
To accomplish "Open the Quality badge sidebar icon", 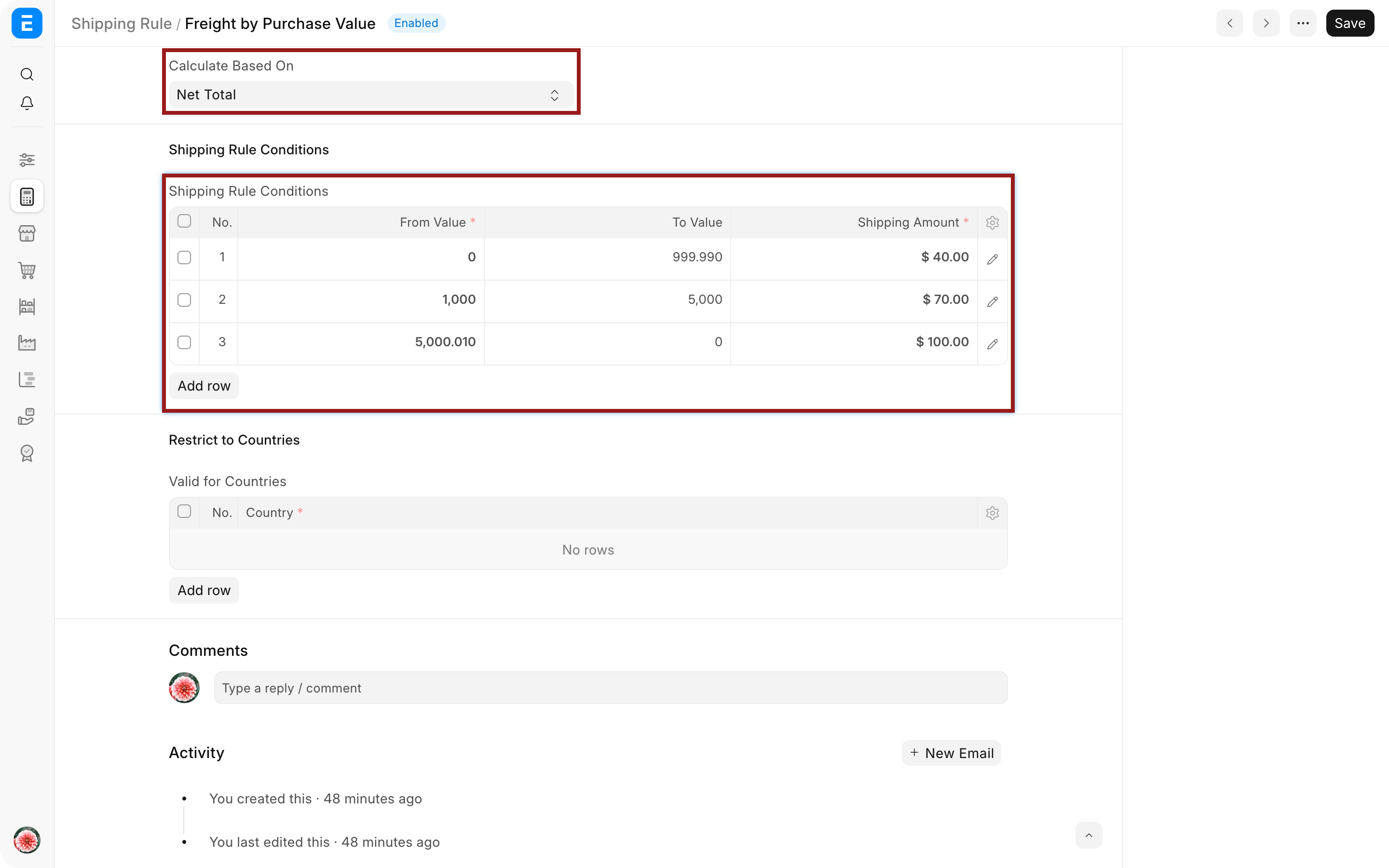I will tap(27, 453).
